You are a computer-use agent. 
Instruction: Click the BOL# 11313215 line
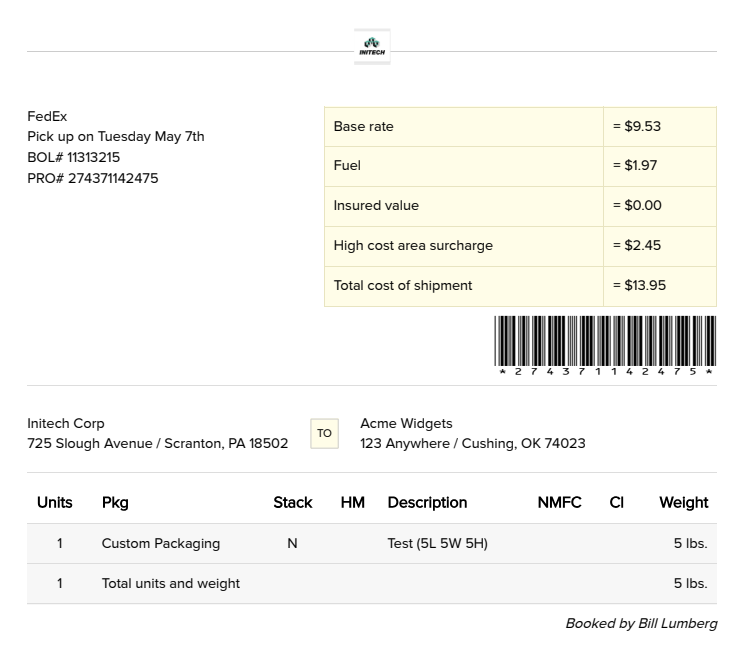coord(73,157)
